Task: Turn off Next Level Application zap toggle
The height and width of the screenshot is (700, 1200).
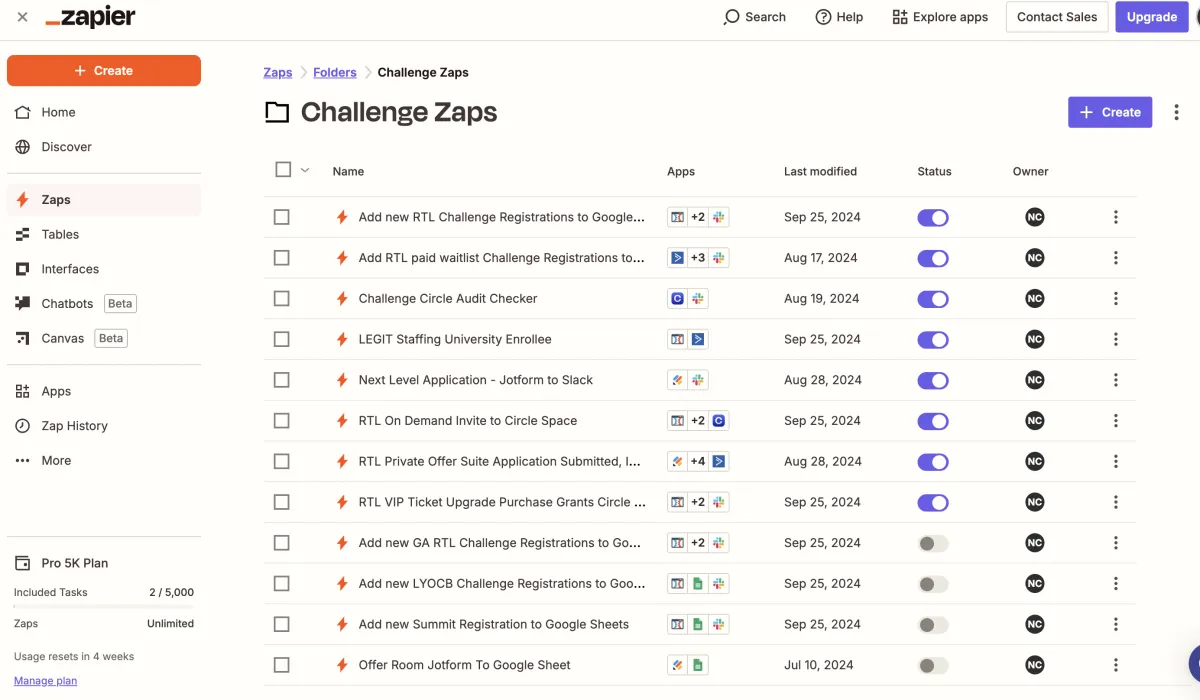Action: (933, 380)
